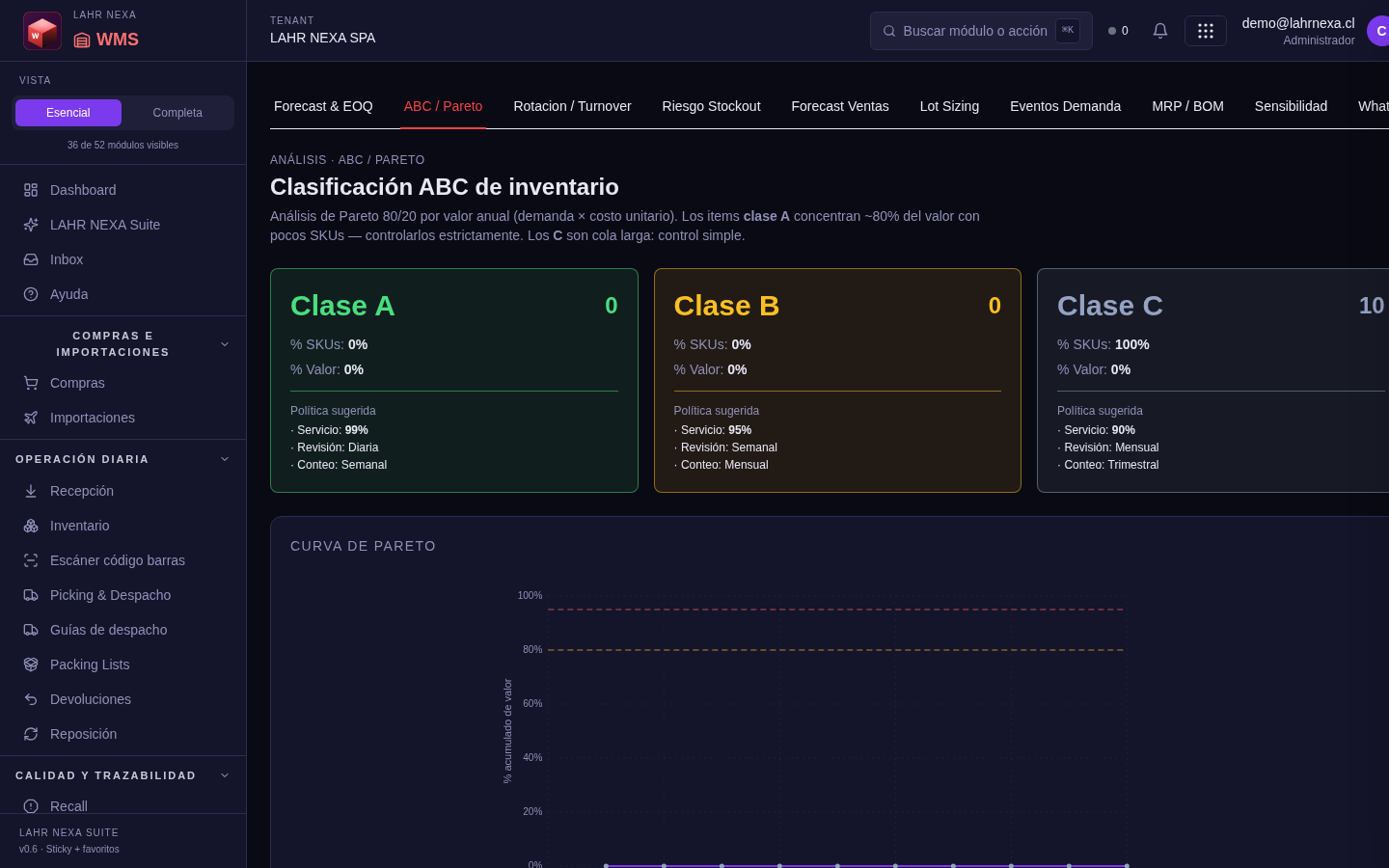Collapse Compras e Importaciones section
Screen dimensions: 1389x868
click(x=225, y=344)
